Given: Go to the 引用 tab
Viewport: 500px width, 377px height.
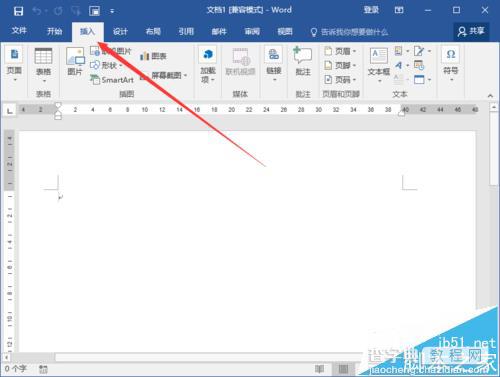Looking at the screenshot, I should pos(186,32).
